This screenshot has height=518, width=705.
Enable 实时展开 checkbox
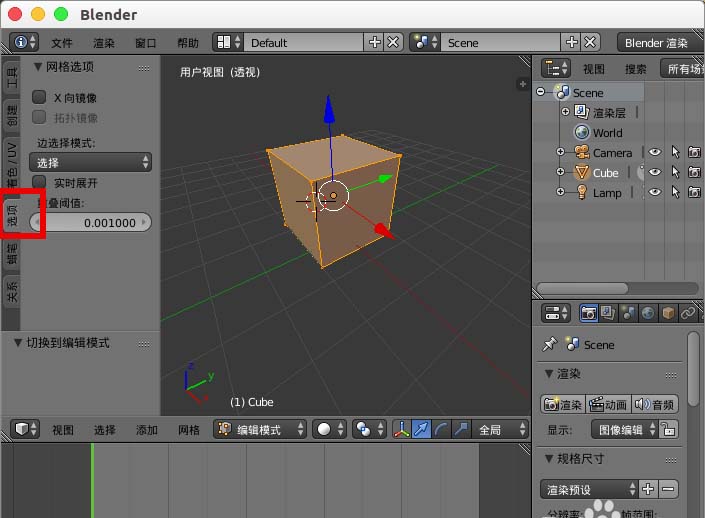point(40,182)
